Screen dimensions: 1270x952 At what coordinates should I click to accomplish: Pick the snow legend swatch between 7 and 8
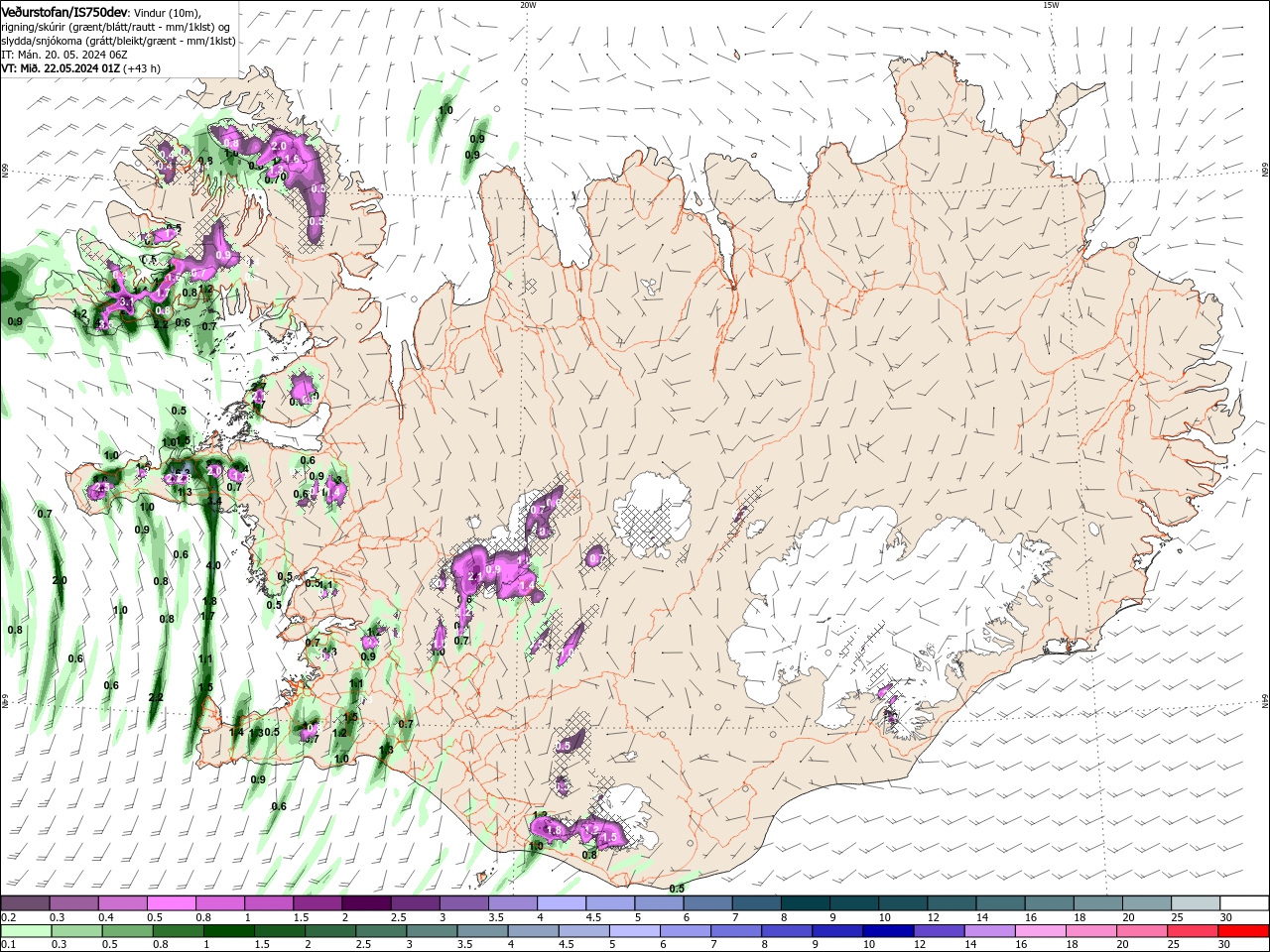coord(756,903)
